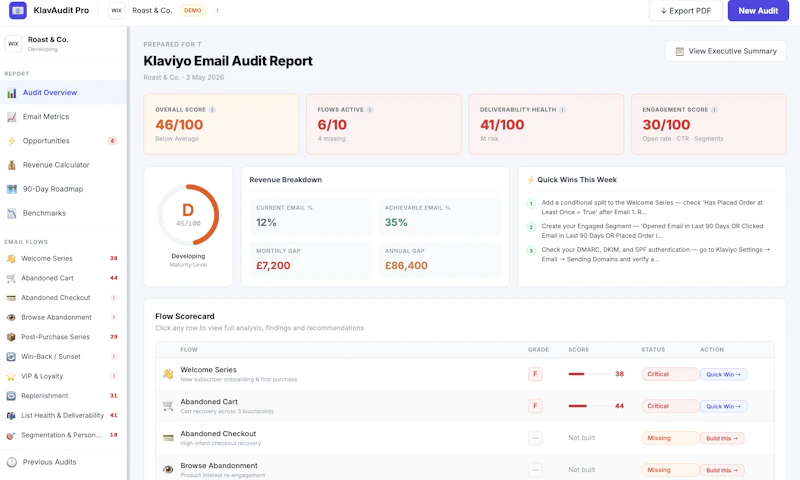Click the Replenishment sidebar icon
This screenshot has height=480, width=800.
(x=11, y=396)
